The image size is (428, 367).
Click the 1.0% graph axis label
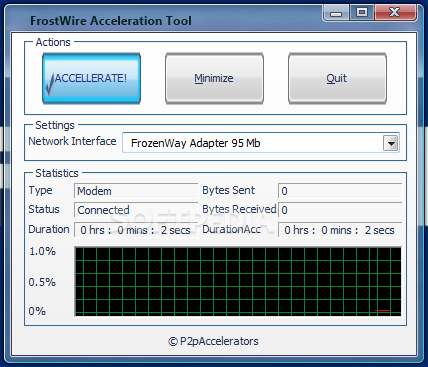42,251
